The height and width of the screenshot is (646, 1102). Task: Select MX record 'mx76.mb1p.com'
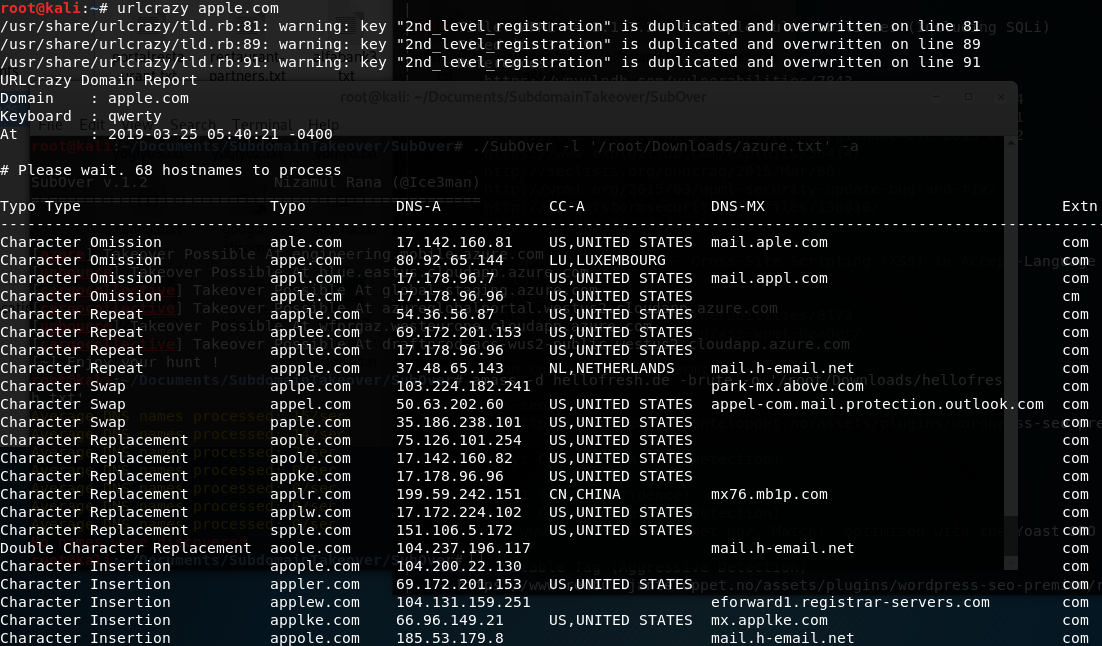coord(770,494)
